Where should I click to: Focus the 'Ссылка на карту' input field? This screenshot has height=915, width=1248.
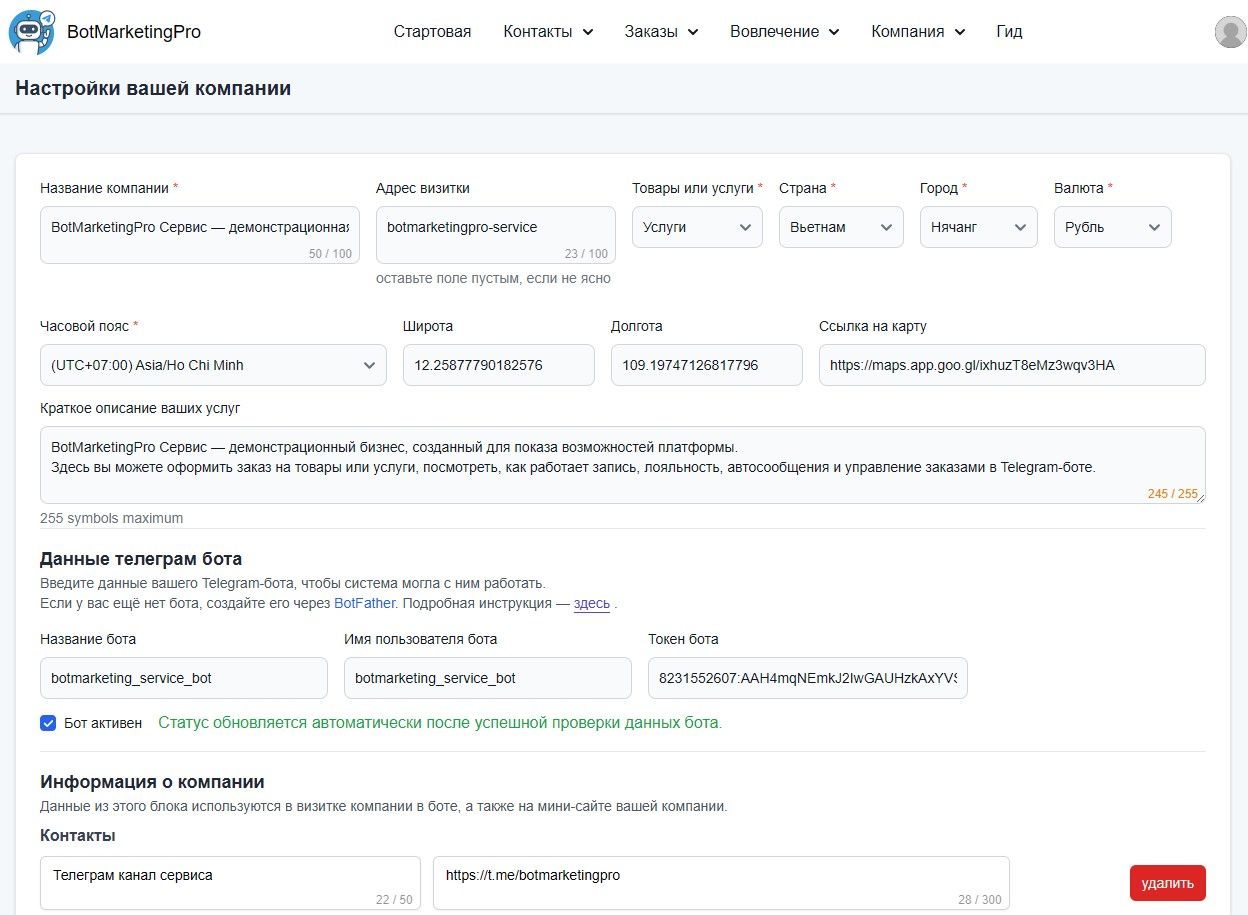tap(1011, 365)
